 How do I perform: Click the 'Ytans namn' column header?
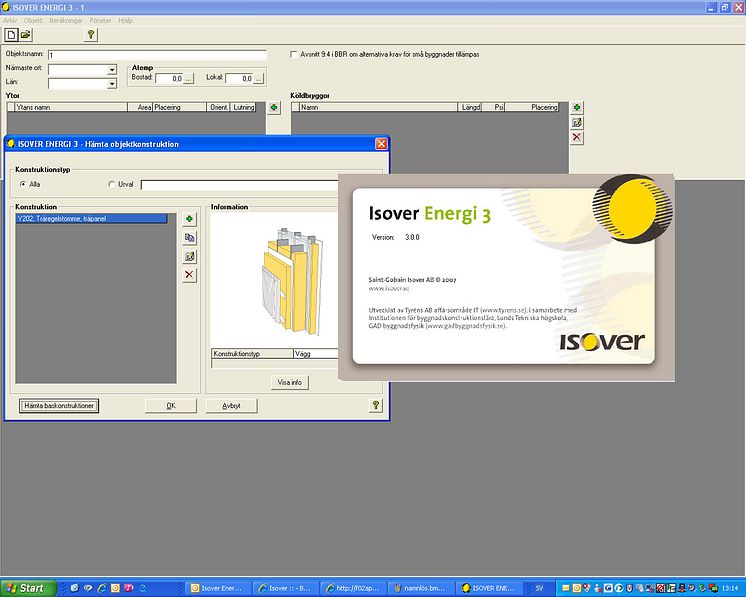click(x=71, y=108)
